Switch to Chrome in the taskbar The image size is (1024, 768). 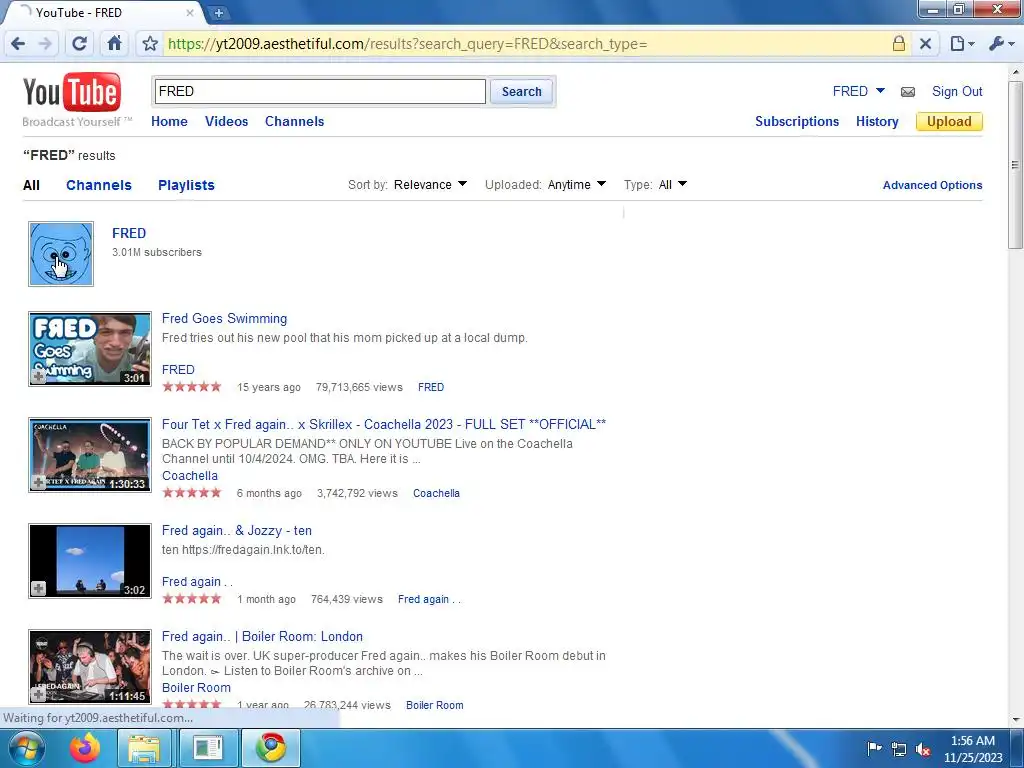click(270, 748)
